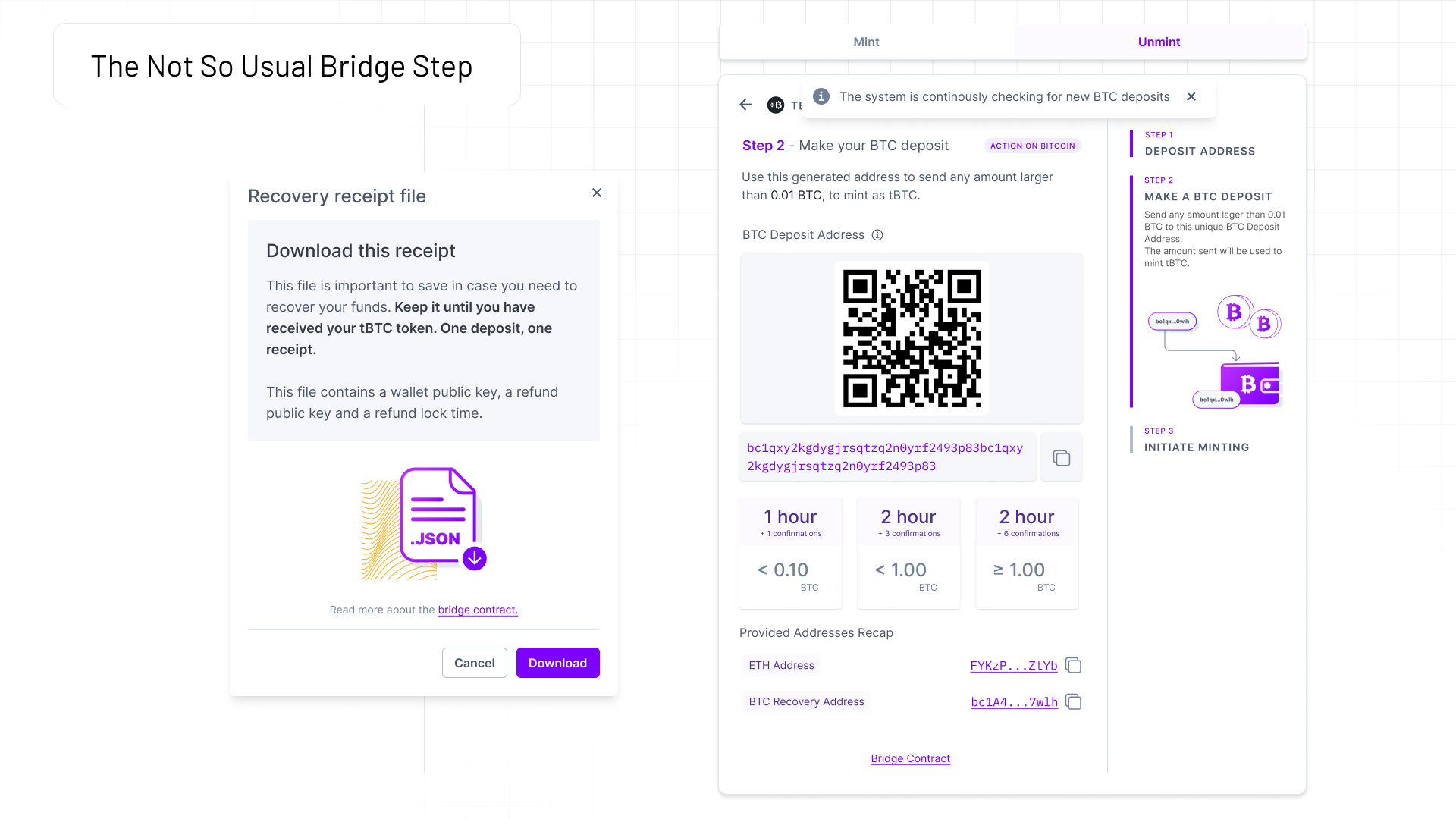The width and height of the screenshot is (1456, 819).
Task: Open the bc1A4...7wlh address link
Action: [x=1015, y=702]
